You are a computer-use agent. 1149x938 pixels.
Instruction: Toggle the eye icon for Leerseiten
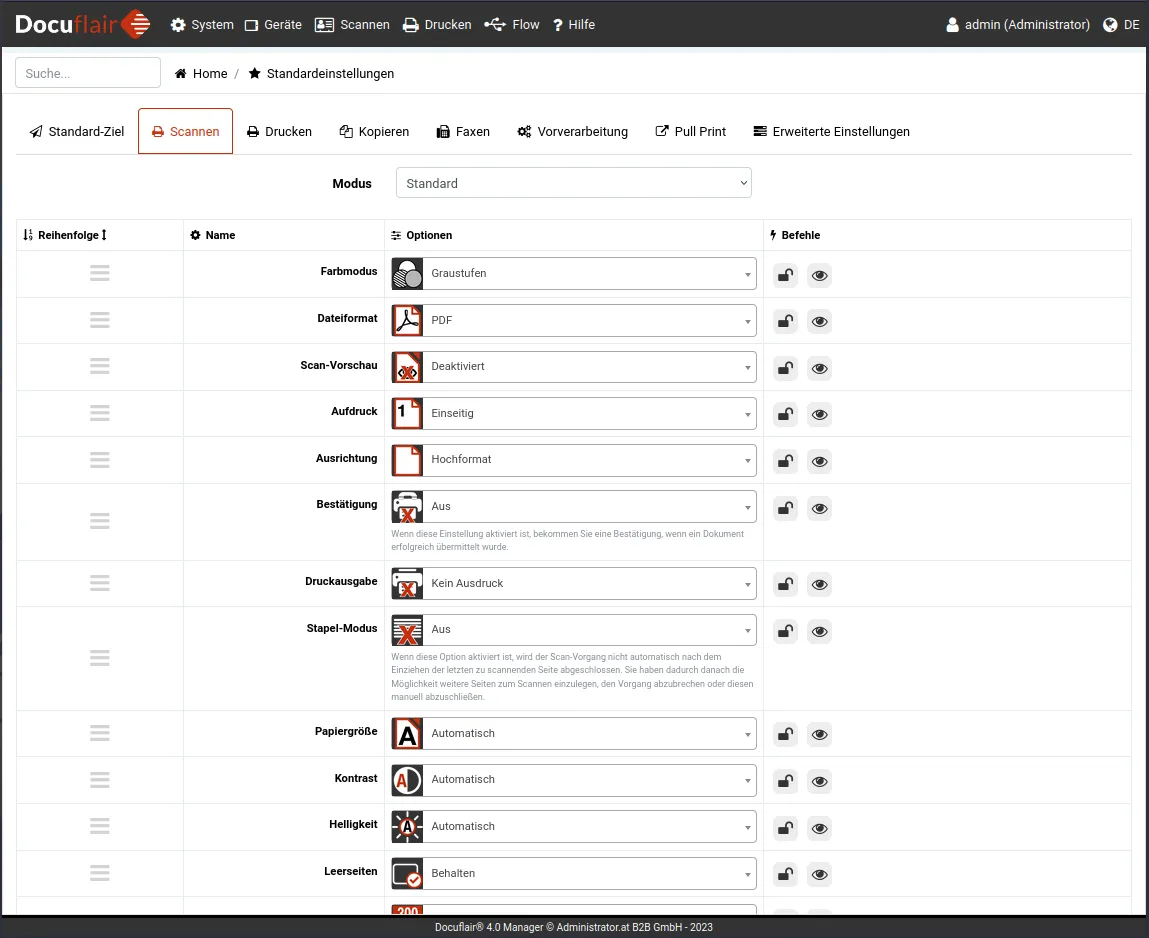[x=819, y=875]
